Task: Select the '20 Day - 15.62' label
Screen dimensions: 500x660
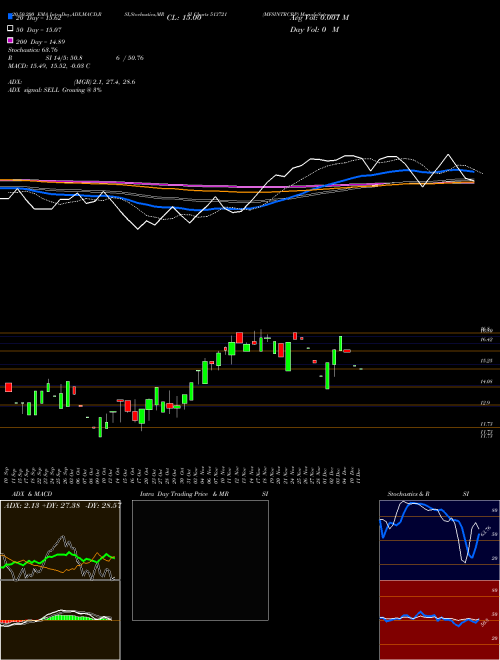Action: 40,18
